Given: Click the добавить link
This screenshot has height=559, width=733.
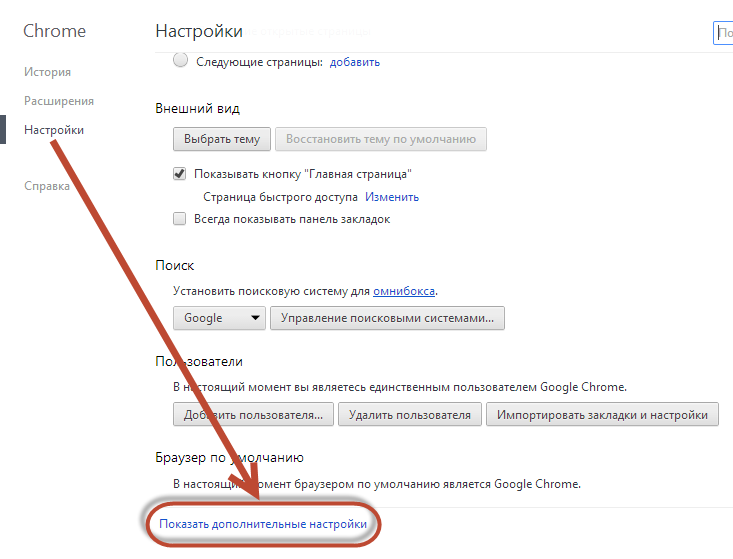Looking at the screenshot, I should pos(354,62).
